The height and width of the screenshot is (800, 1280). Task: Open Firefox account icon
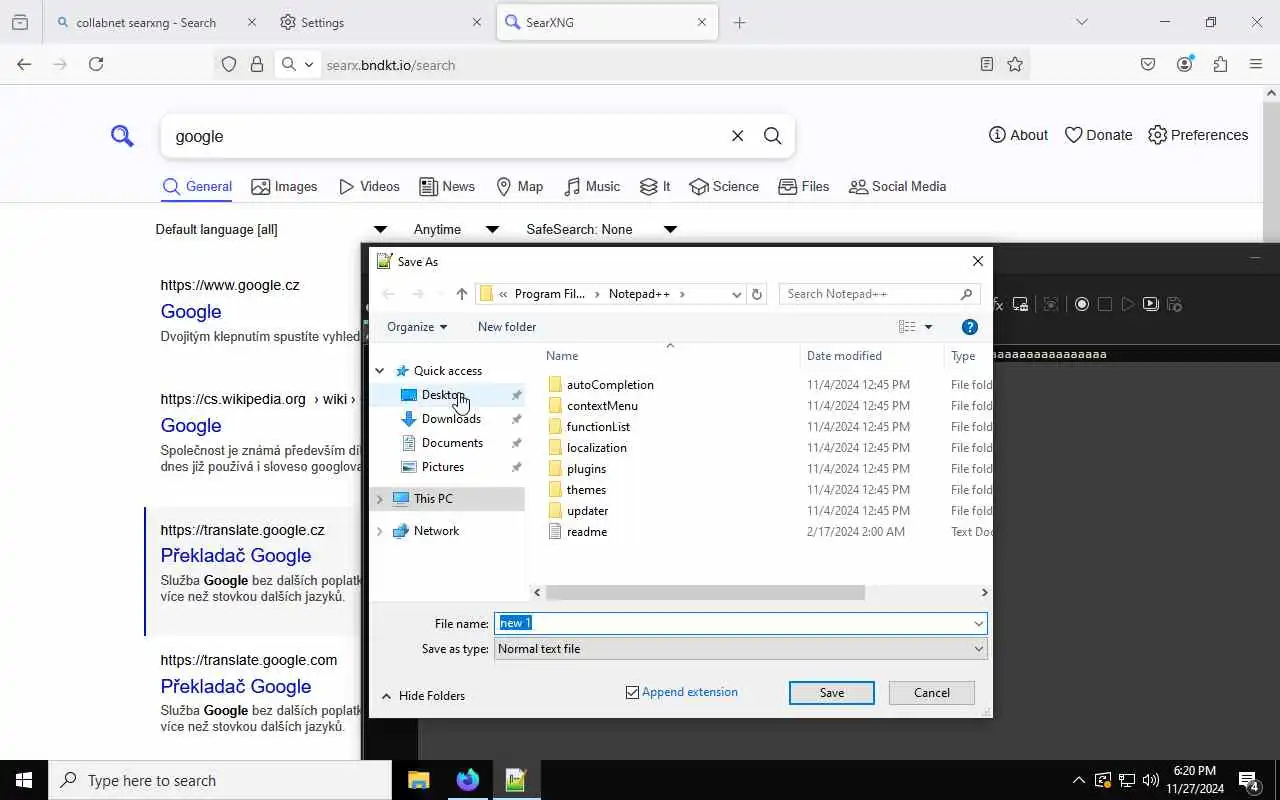1185,64
